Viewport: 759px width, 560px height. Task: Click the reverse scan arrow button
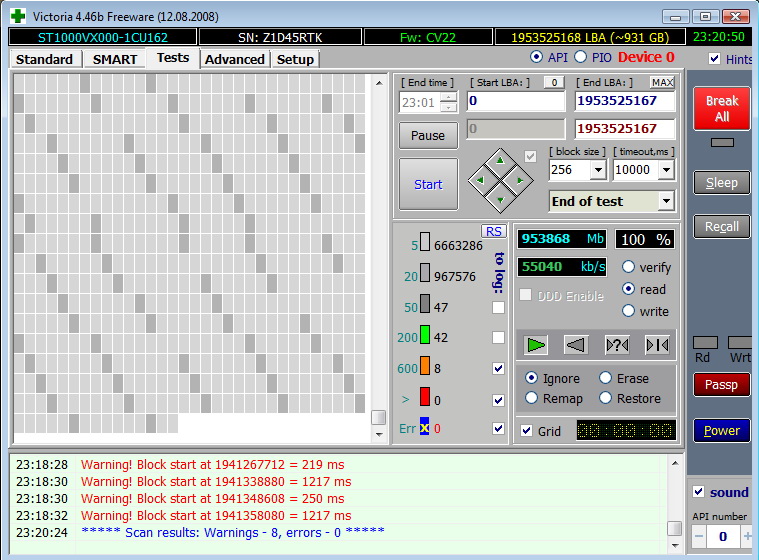click(576, 345)
